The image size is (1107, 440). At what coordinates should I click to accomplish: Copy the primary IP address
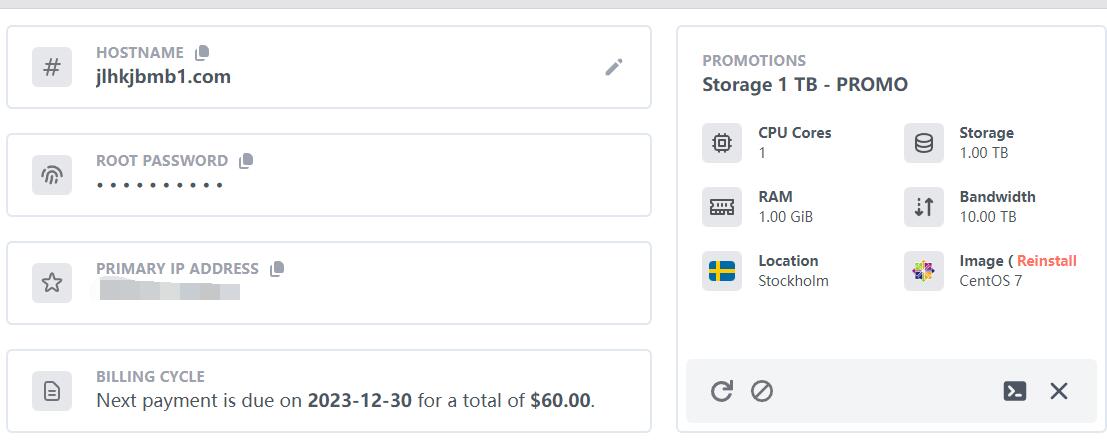277,268
